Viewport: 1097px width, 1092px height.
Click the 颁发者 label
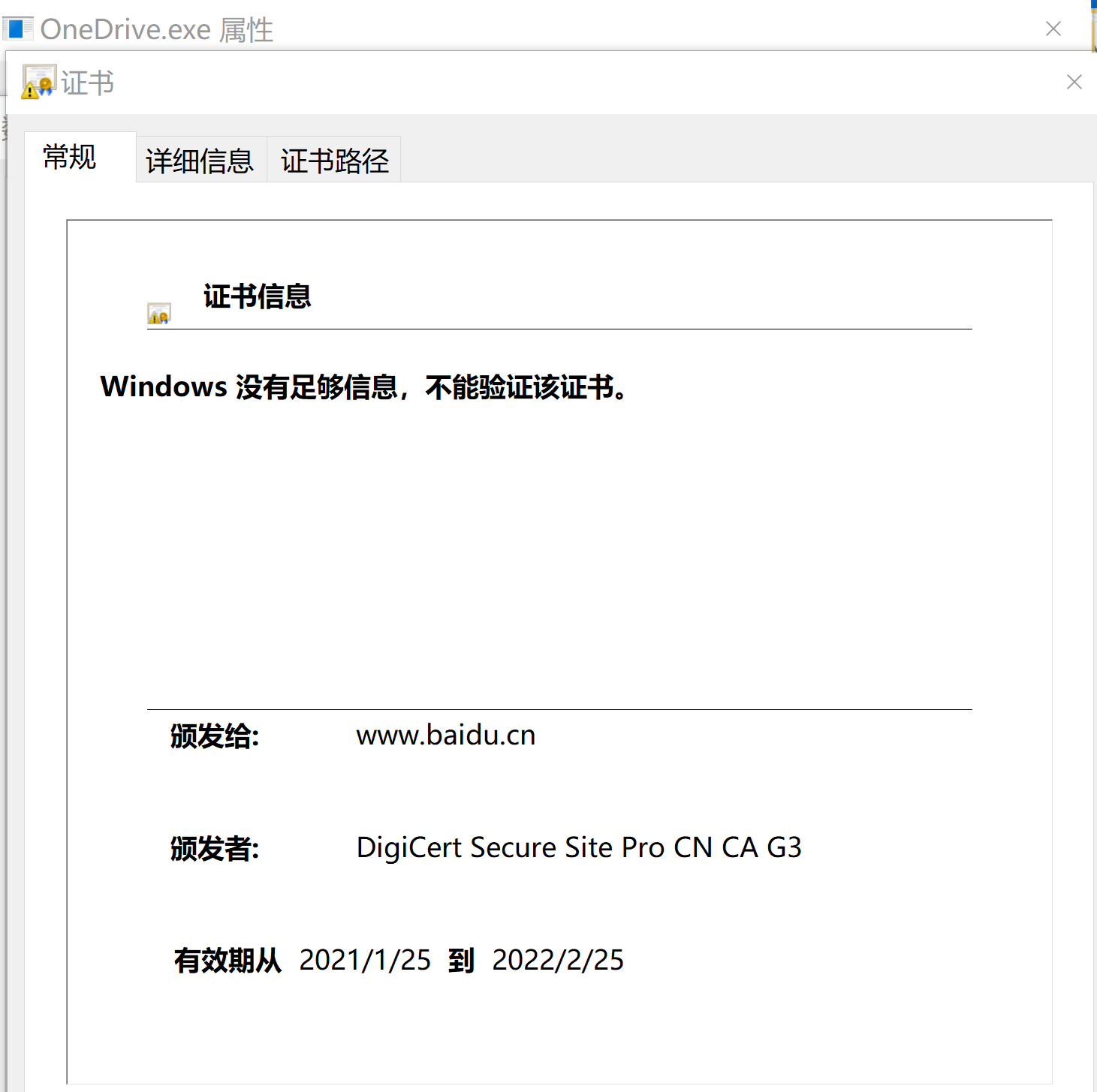tap(213, 850)
